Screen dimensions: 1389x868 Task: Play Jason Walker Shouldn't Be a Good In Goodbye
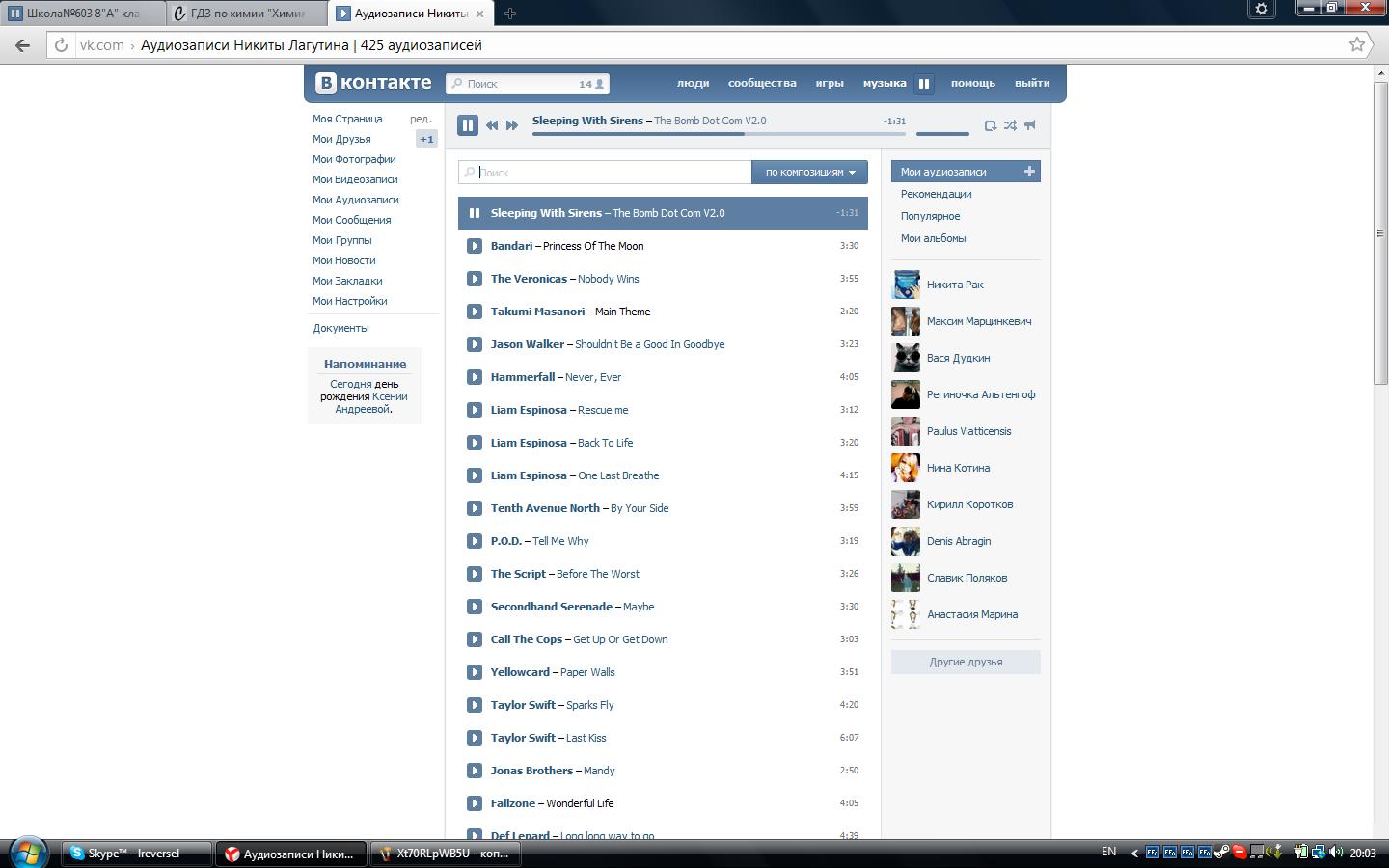[475, 344]
